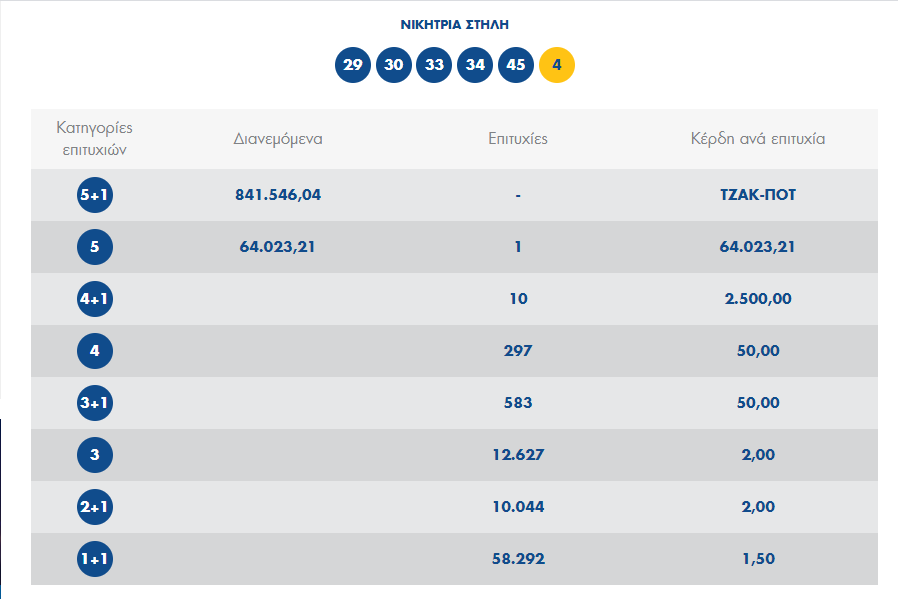Viewport: 898px width, 602px height.
Task: Select the 2+1 category badge
Action: [94, 507]
